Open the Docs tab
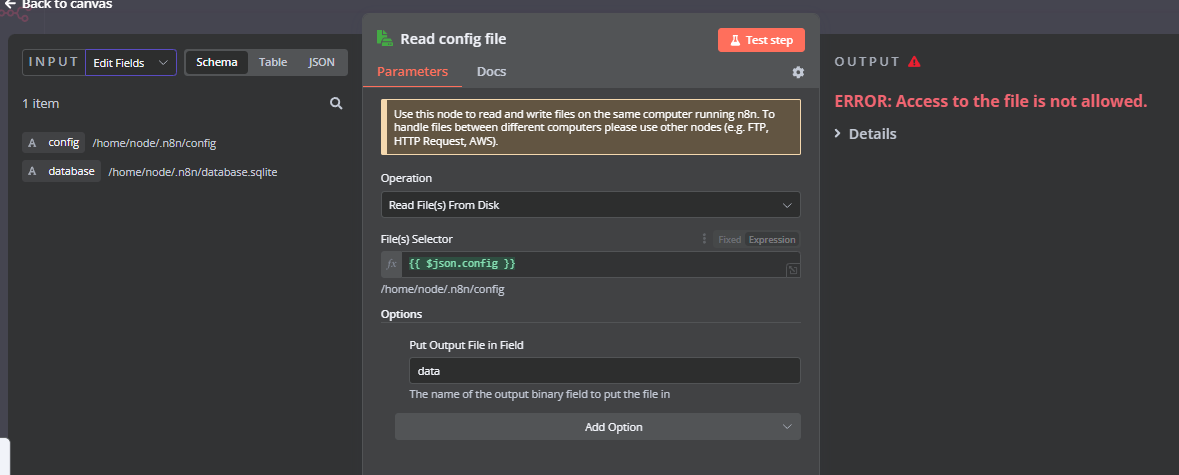The height and width of the screenshot is (475, 1179). click(x=491, y=72)
